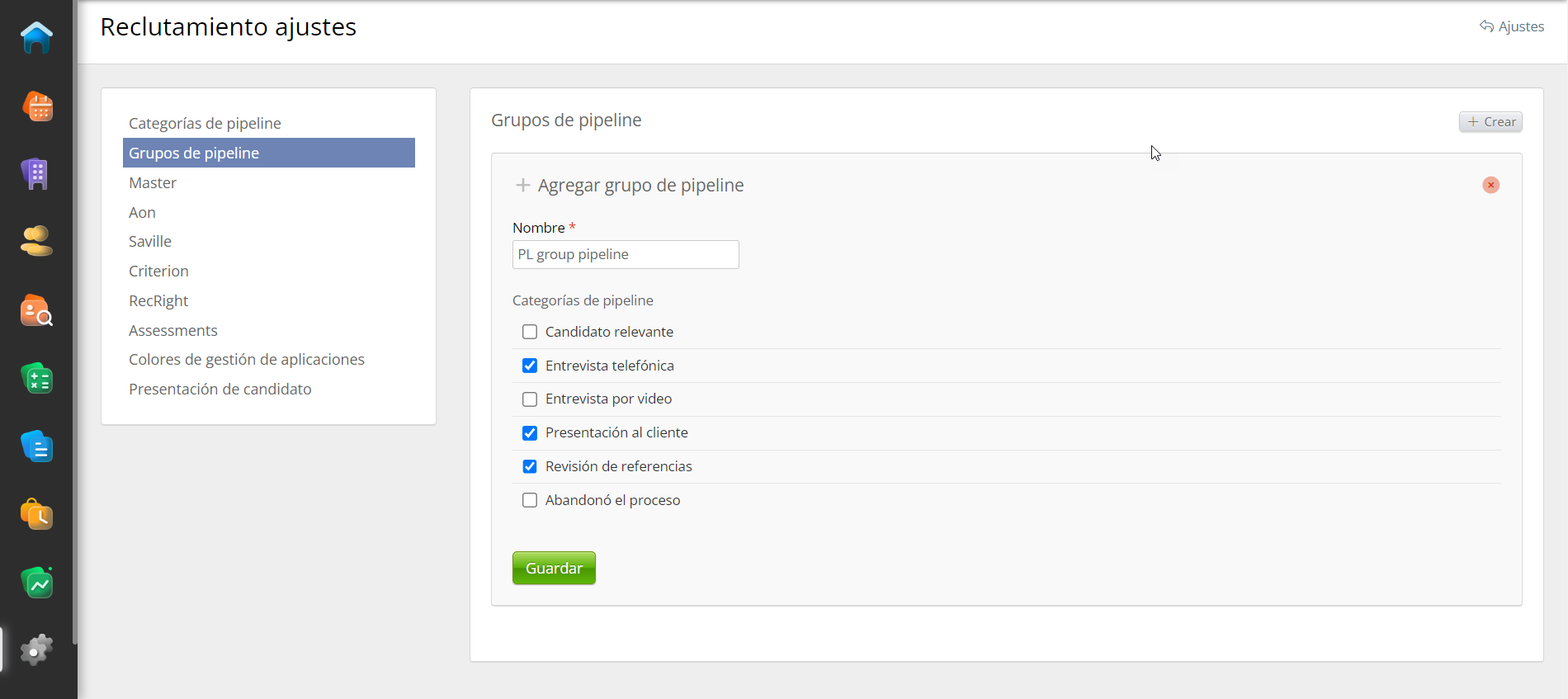Enable the Candidato relevante checkbox
Viewport: 1568px width, 699px height.
[530, 332]
